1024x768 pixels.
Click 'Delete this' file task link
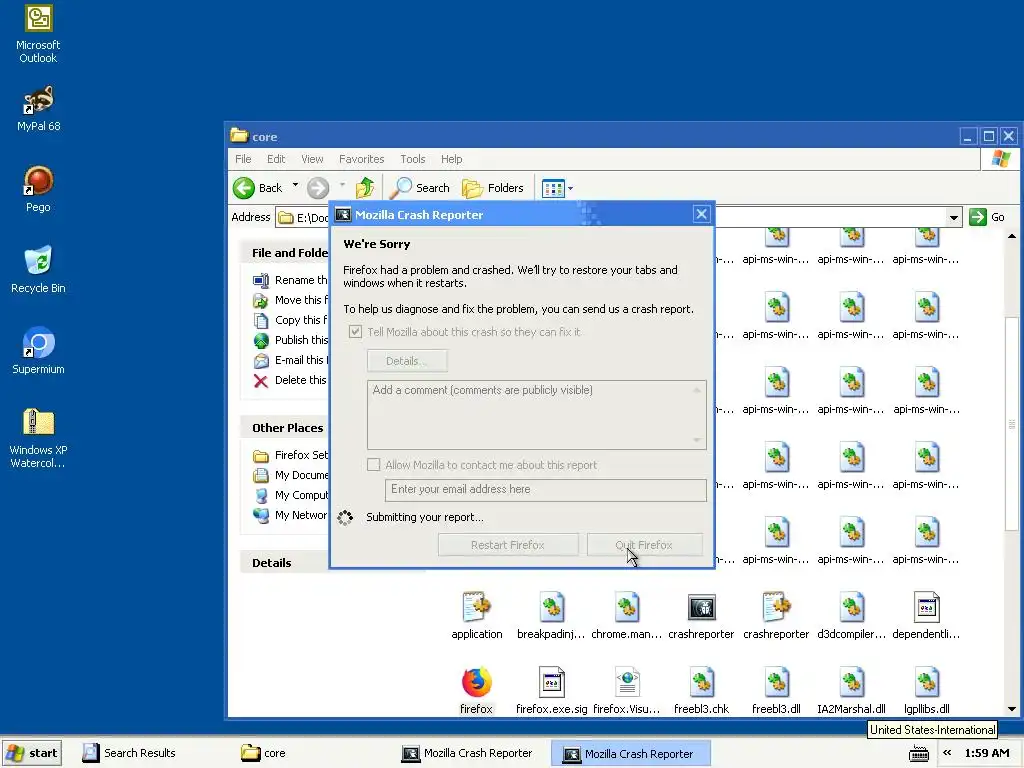coord(290,380)
